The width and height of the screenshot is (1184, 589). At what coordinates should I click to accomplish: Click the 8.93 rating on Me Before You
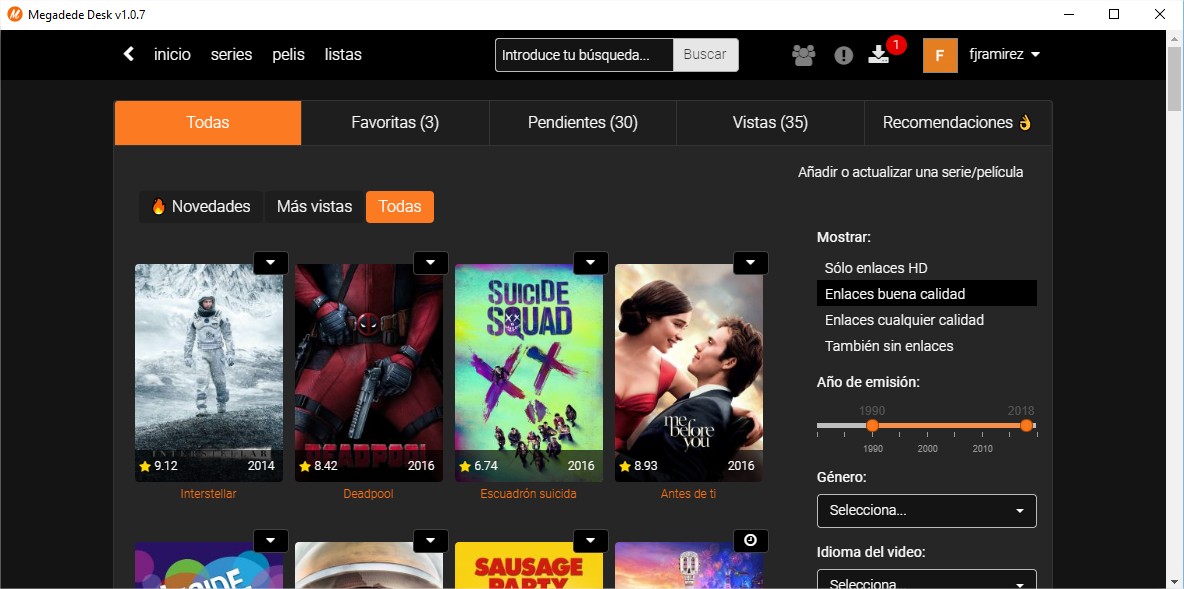[x=639, y=466]
